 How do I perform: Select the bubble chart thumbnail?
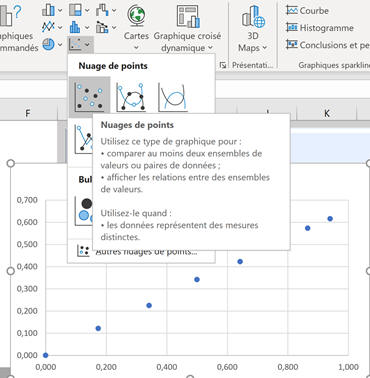tap(83, 211)
